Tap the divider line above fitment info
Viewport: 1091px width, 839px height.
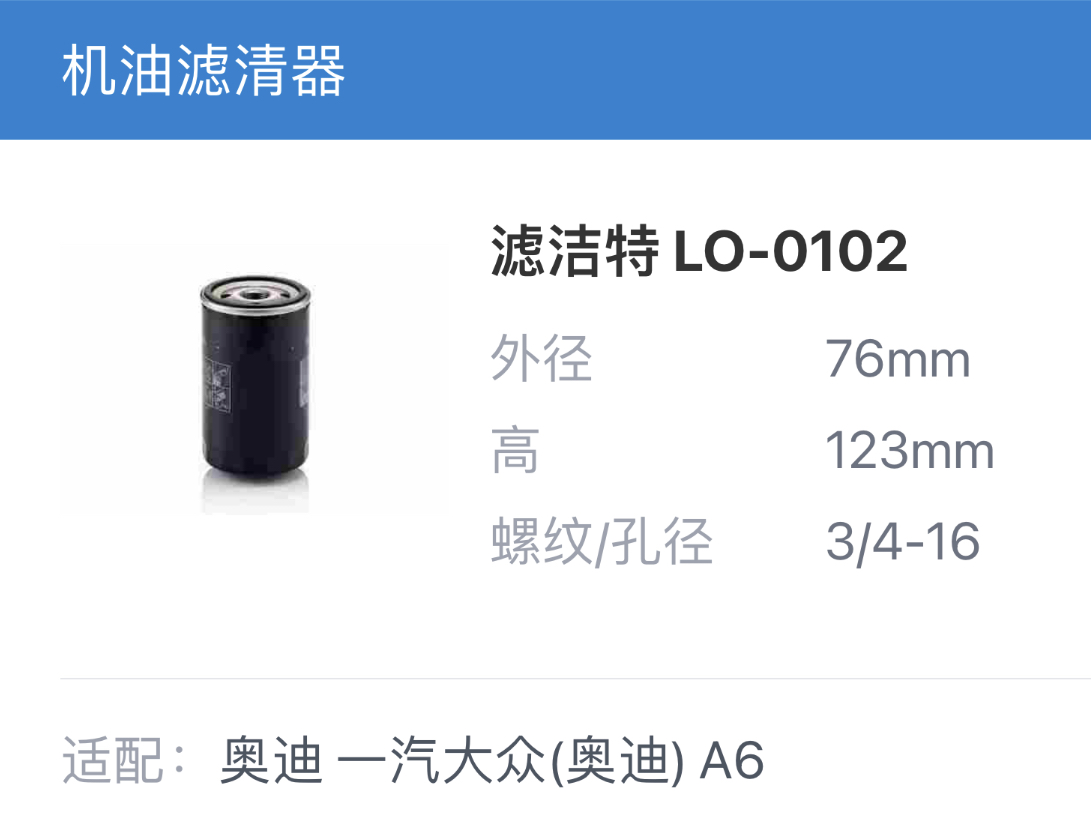575,678
